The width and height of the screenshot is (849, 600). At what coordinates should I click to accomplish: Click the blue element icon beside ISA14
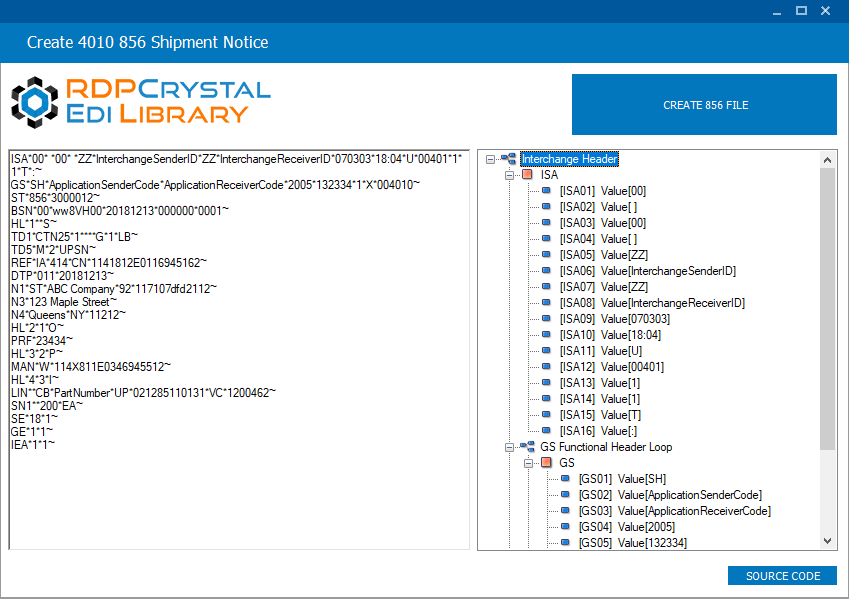pos(546,399)
